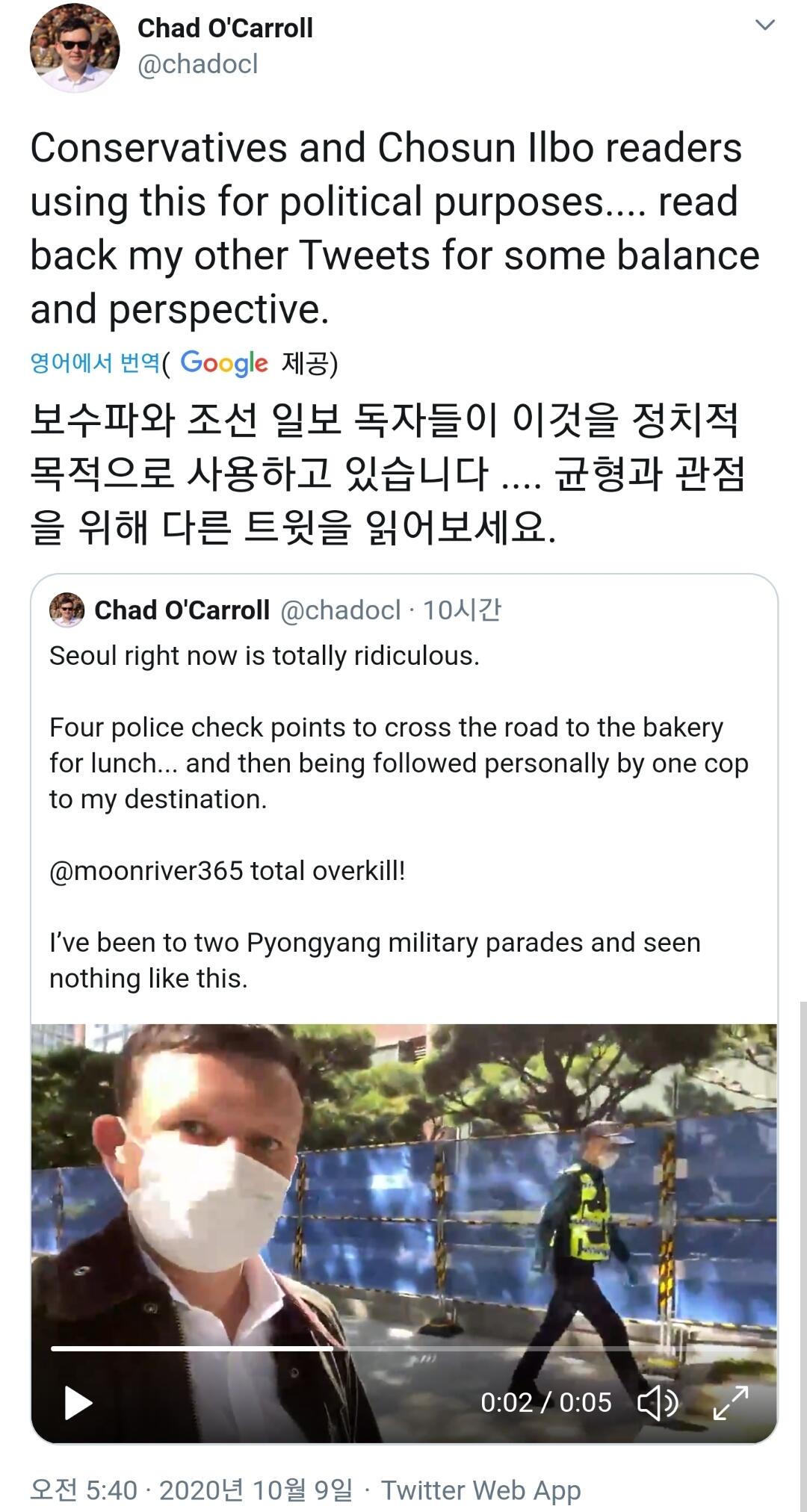Image resolution: width=807 pixels, height=1512 pixels.
Task: Click the quoted tweet author name
Action: coord(182,610)
